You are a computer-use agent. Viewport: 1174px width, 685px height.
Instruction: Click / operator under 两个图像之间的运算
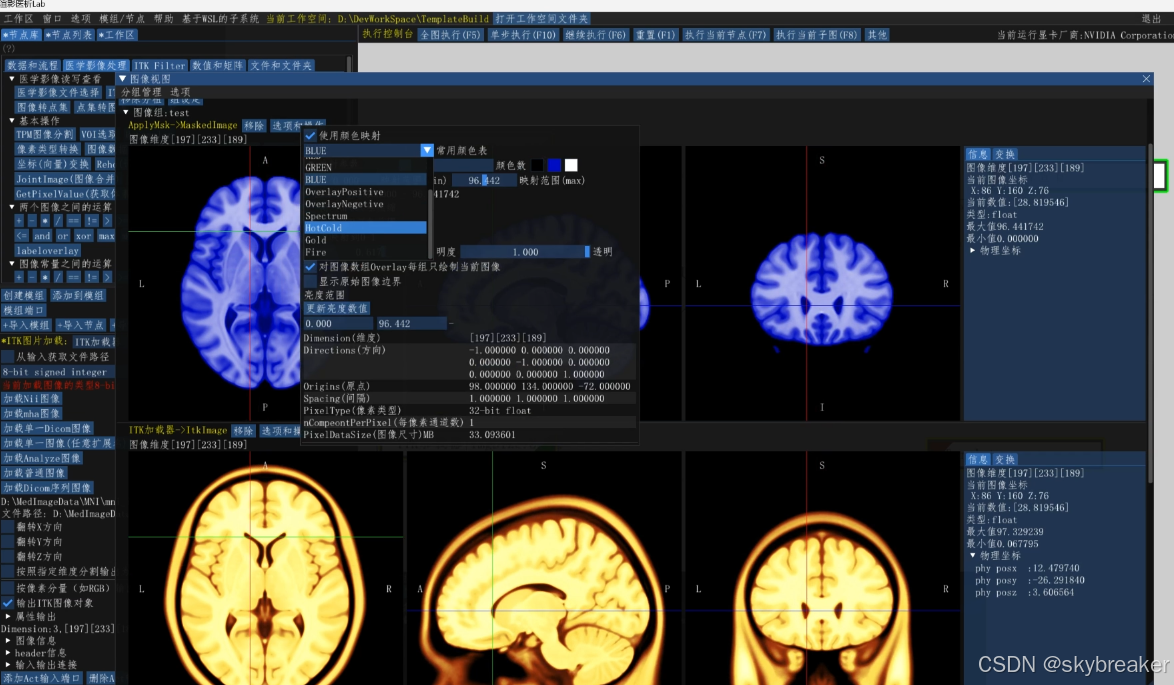(58, 221)
